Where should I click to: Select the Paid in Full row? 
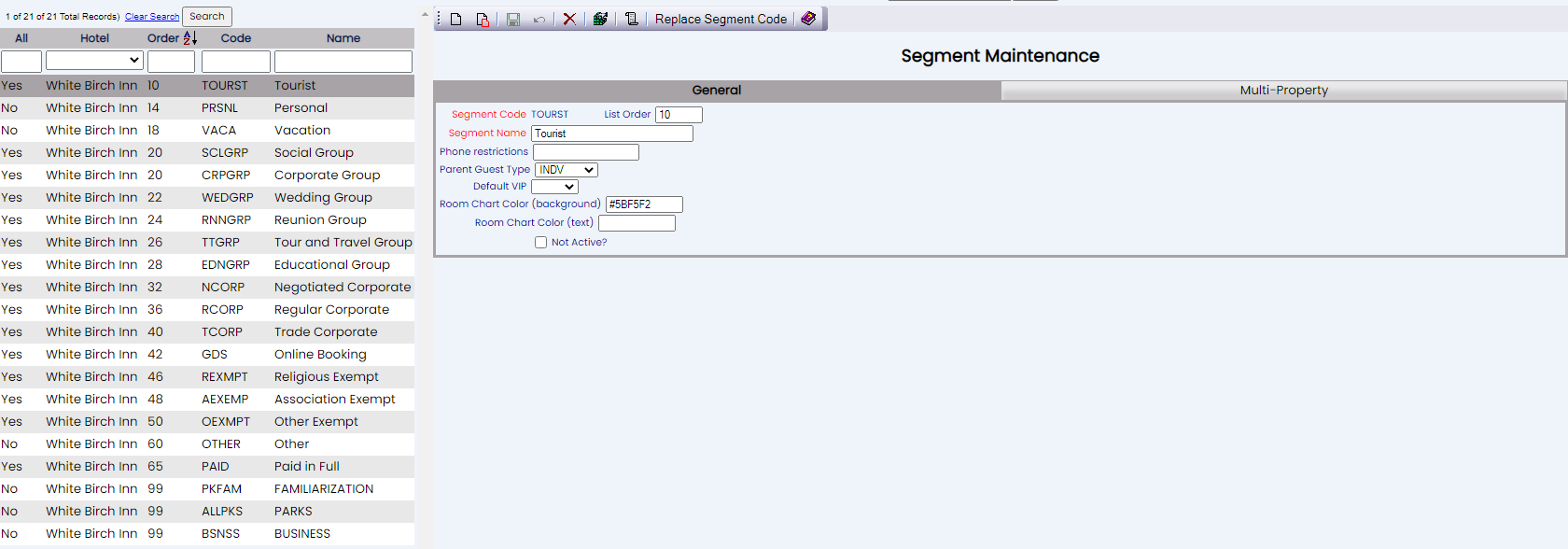point(207,466)
